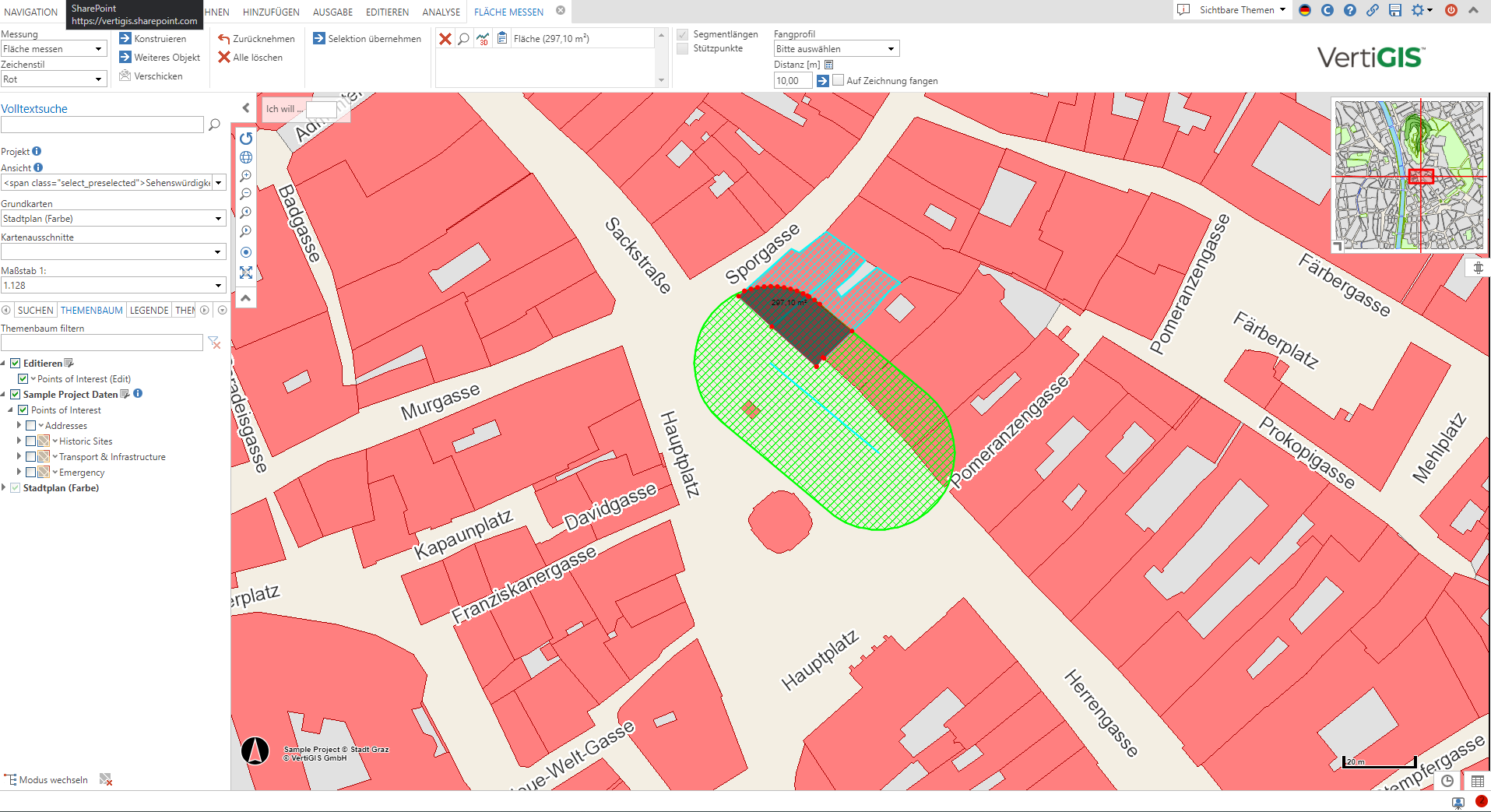The image size is (1491, 812).
Task: Check the Addresses layer checkbox
Action: 31,426
